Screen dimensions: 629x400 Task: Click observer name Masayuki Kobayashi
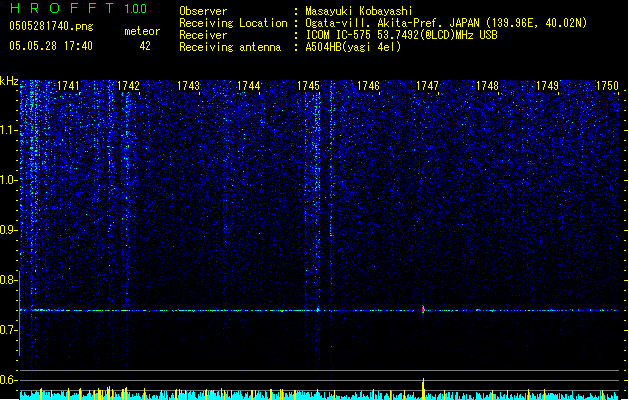click(x=359, y=11)
